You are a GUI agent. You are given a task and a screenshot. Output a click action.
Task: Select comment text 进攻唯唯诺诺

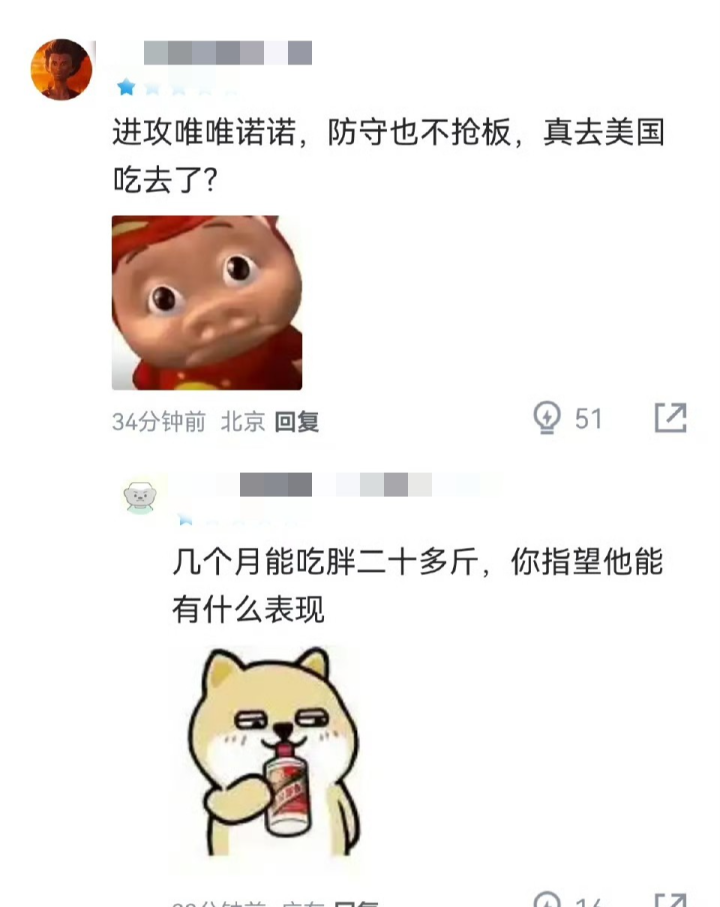[204, 132]
